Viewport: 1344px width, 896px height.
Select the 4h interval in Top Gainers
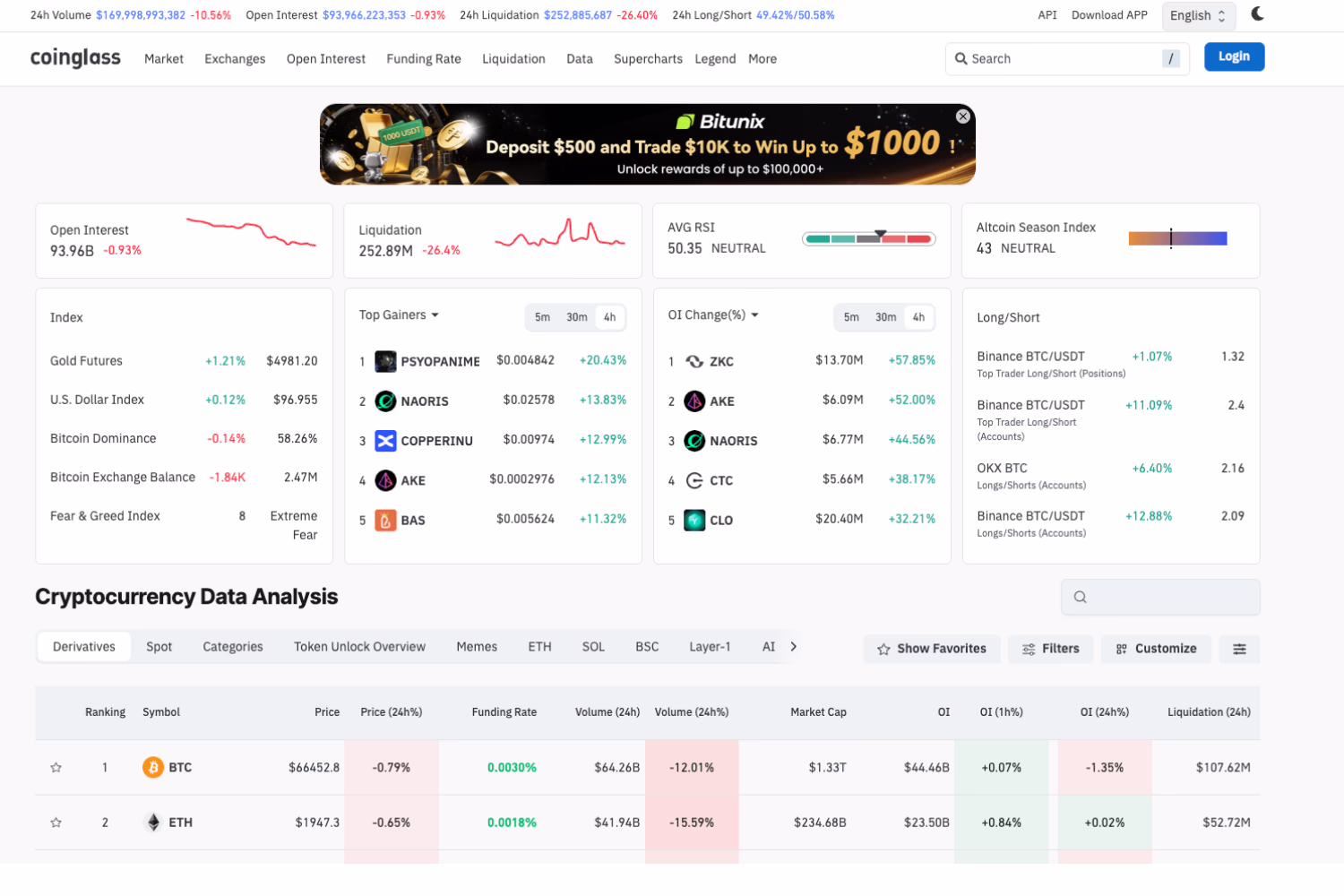[609, 317]
